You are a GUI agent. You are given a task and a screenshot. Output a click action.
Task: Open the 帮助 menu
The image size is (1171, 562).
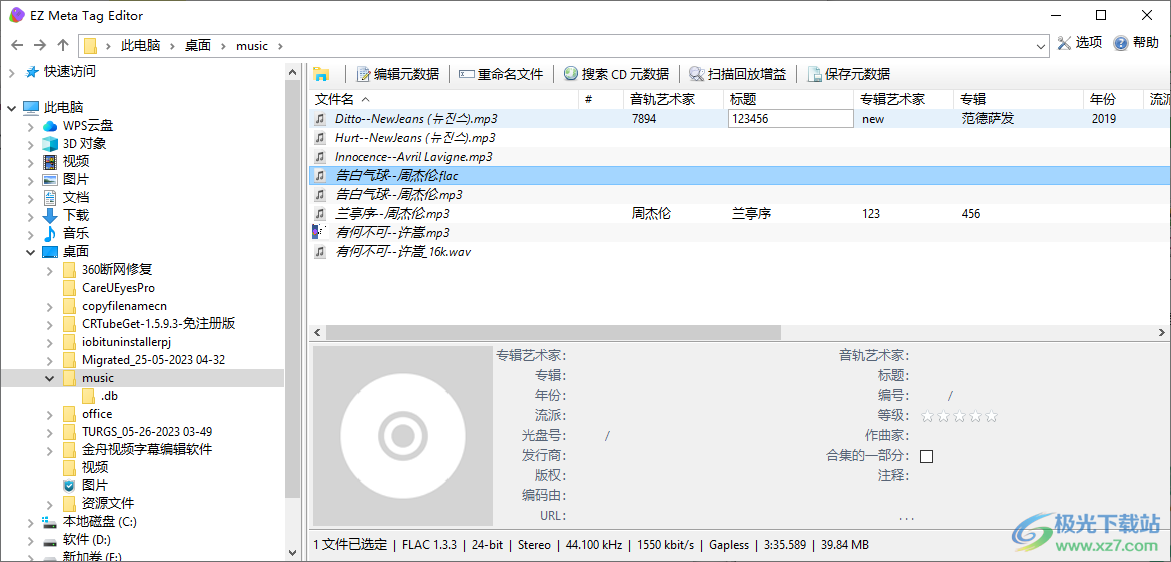click(1137, 43)
